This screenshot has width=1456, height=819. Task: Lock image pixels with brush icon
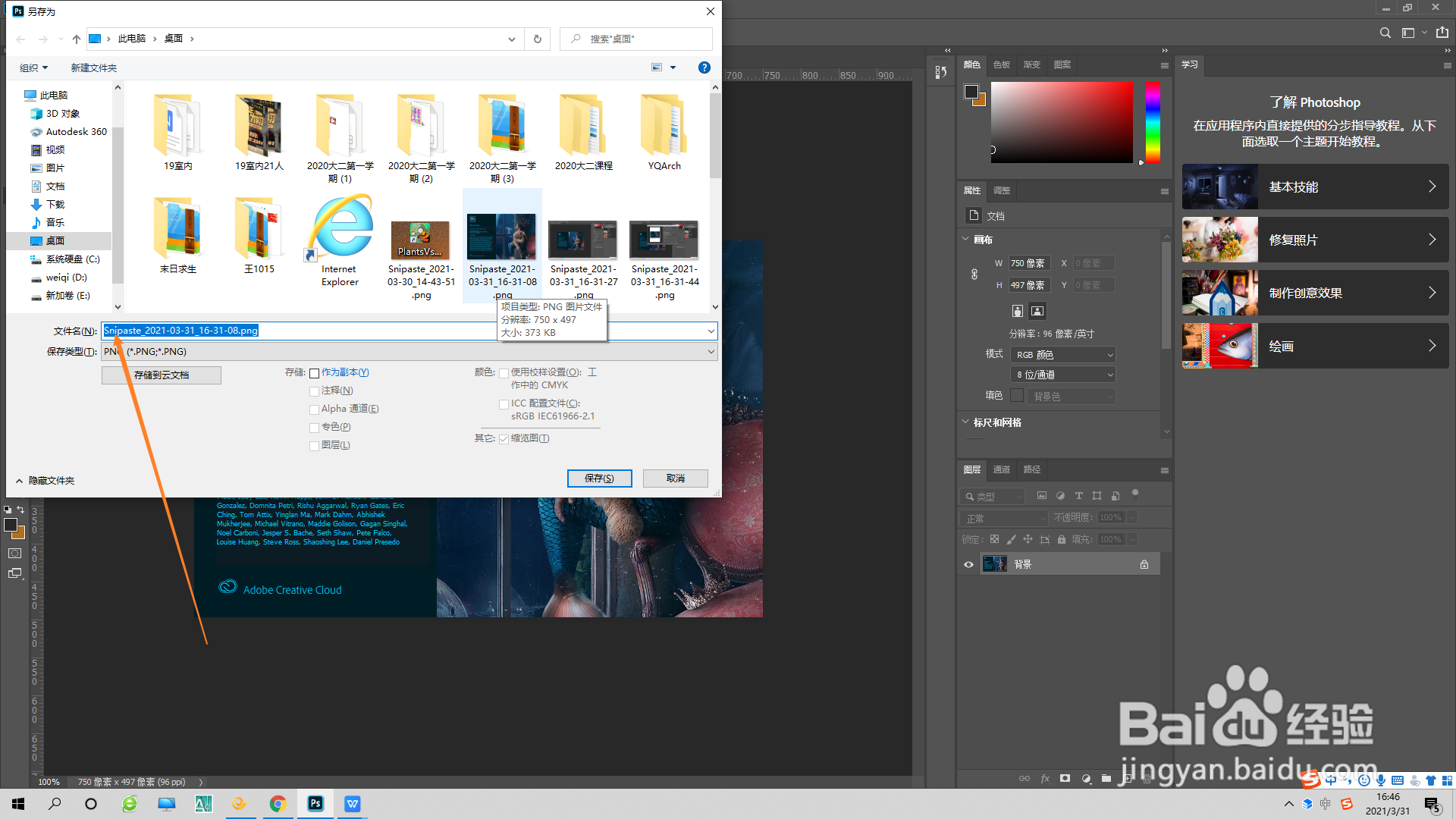point(1011,539)
